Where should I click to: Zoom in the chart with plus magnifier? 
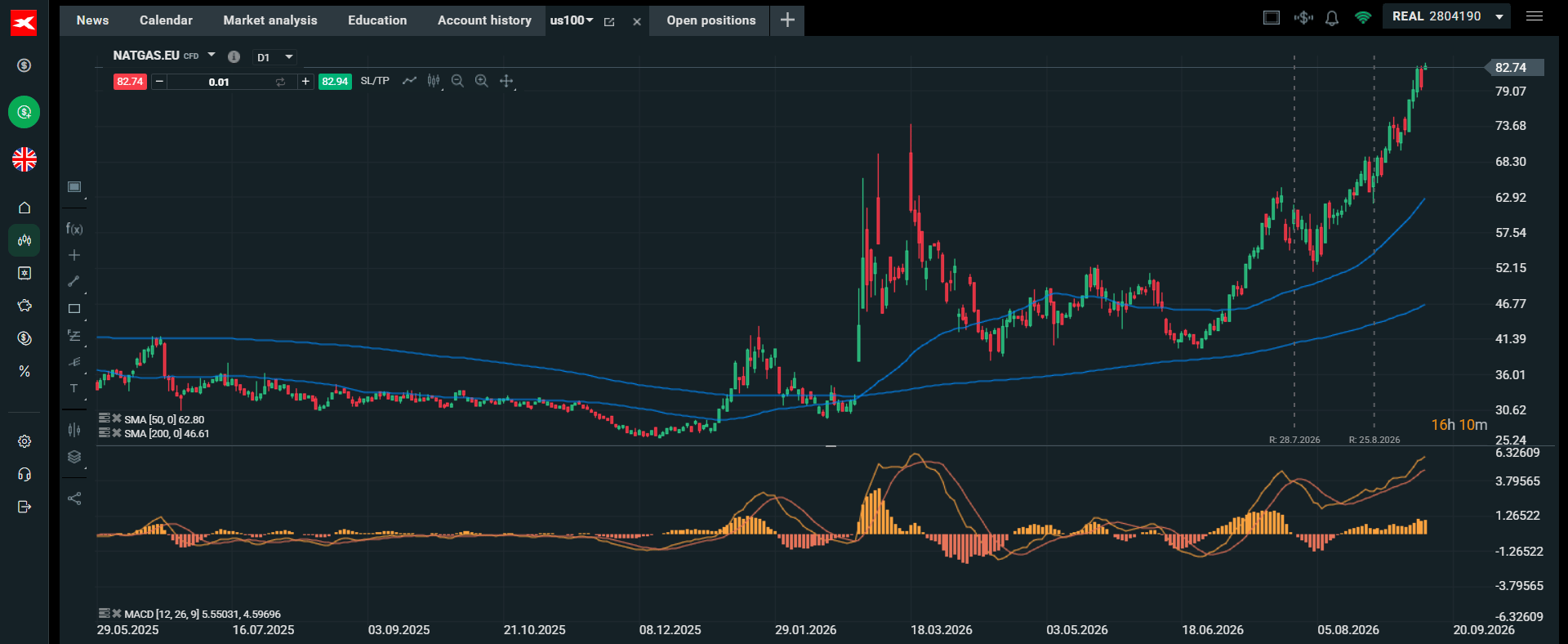pos(482,81)
